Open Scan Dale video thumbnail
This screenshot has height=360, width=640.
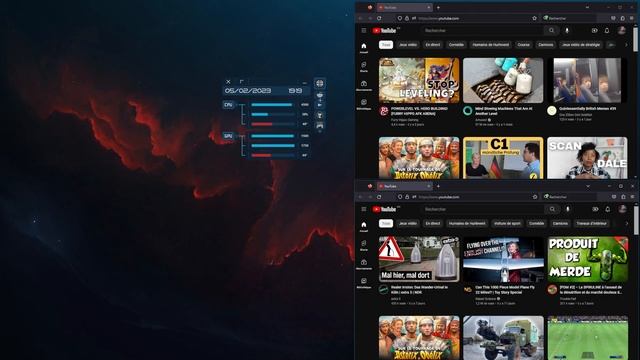(587, 158)
